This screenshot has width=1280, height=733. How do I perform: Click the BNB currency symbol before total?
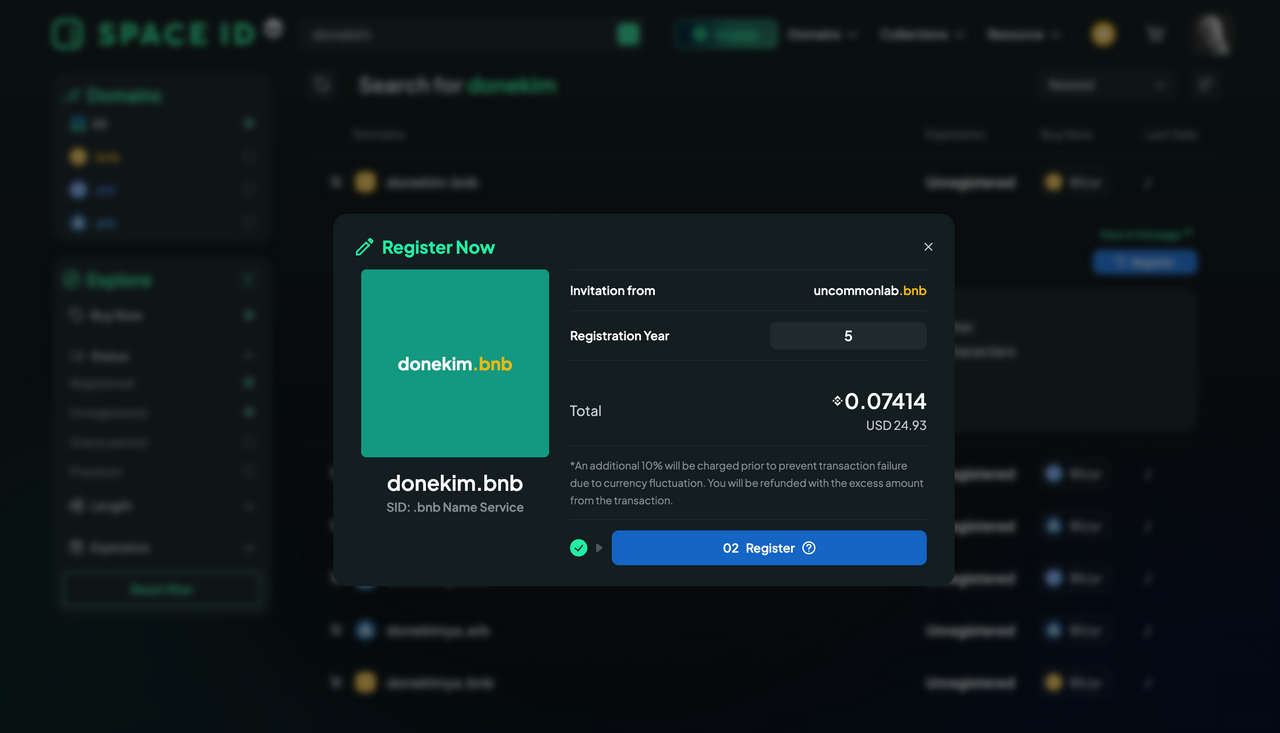(838, 401)
